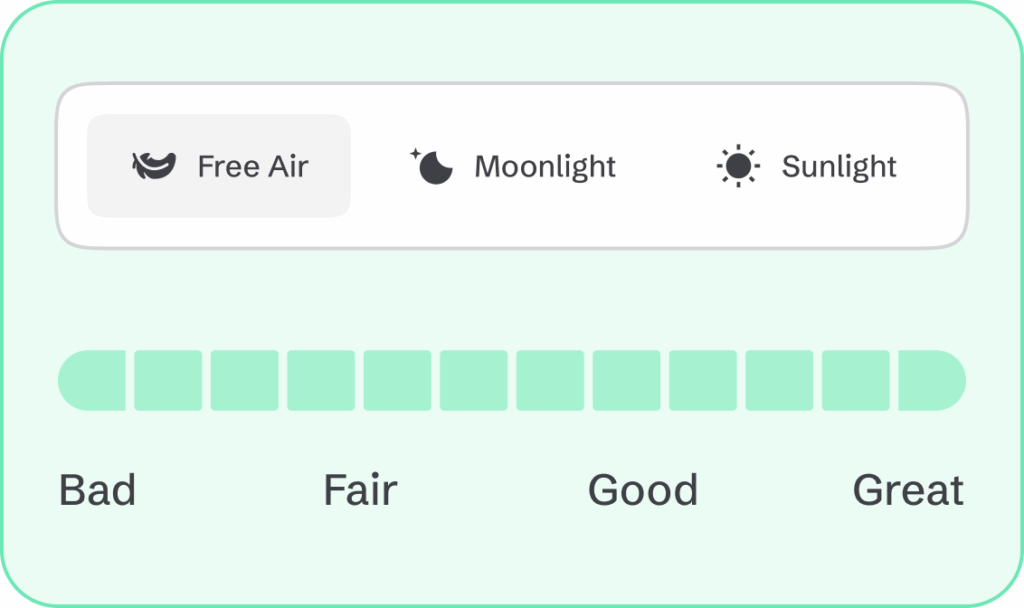The image size is (1024, 608).
Task: Click the leftmost rounded rating segment
Action: click(92, 380)
